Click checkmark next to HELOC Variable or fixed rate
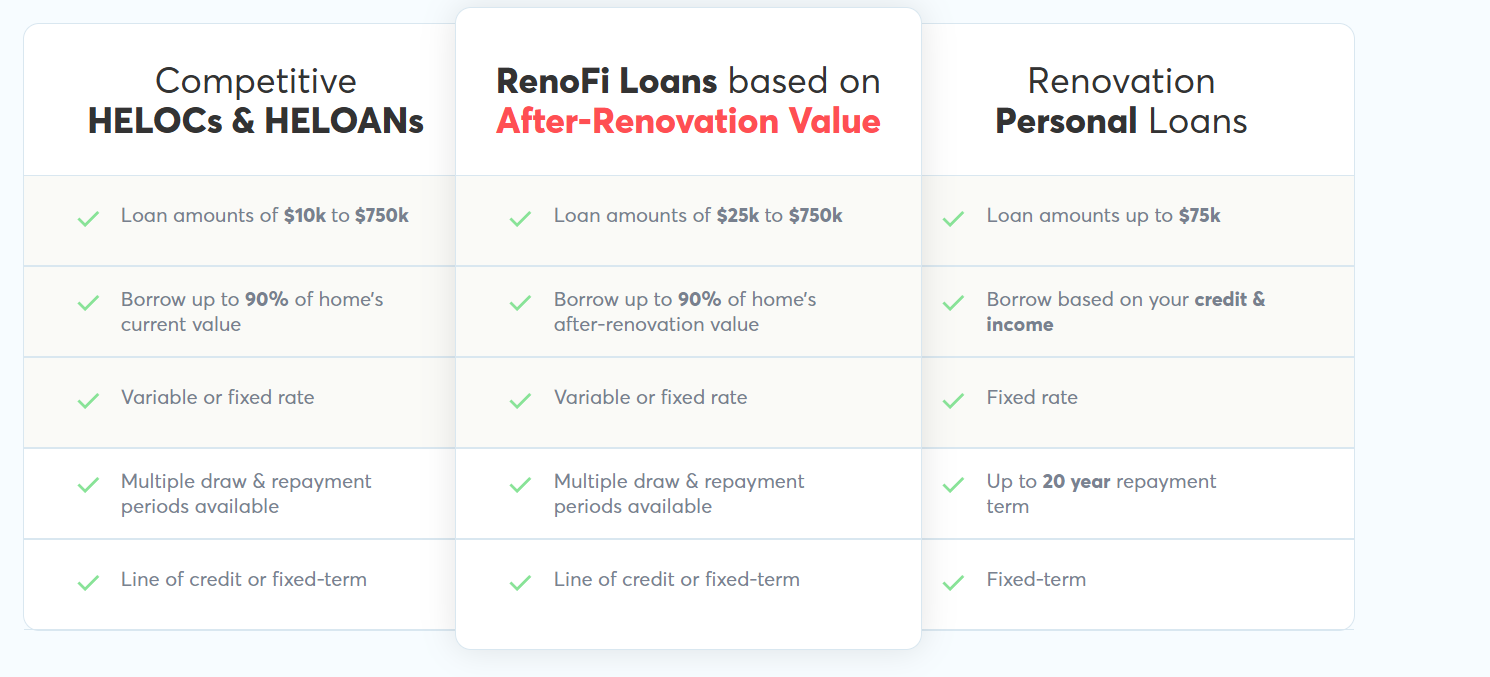1490x677 pixels. pos(88,400)
